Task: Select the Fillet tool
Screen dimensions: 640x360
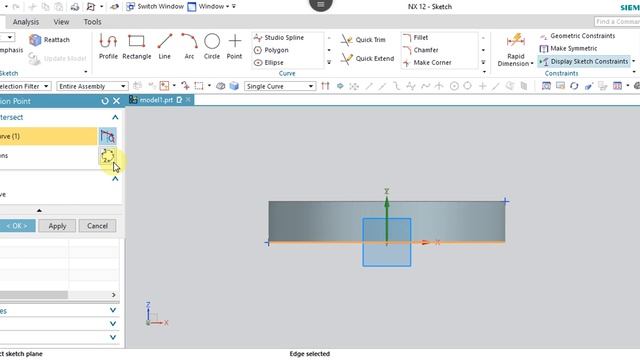Action: [x=416, y=38]
